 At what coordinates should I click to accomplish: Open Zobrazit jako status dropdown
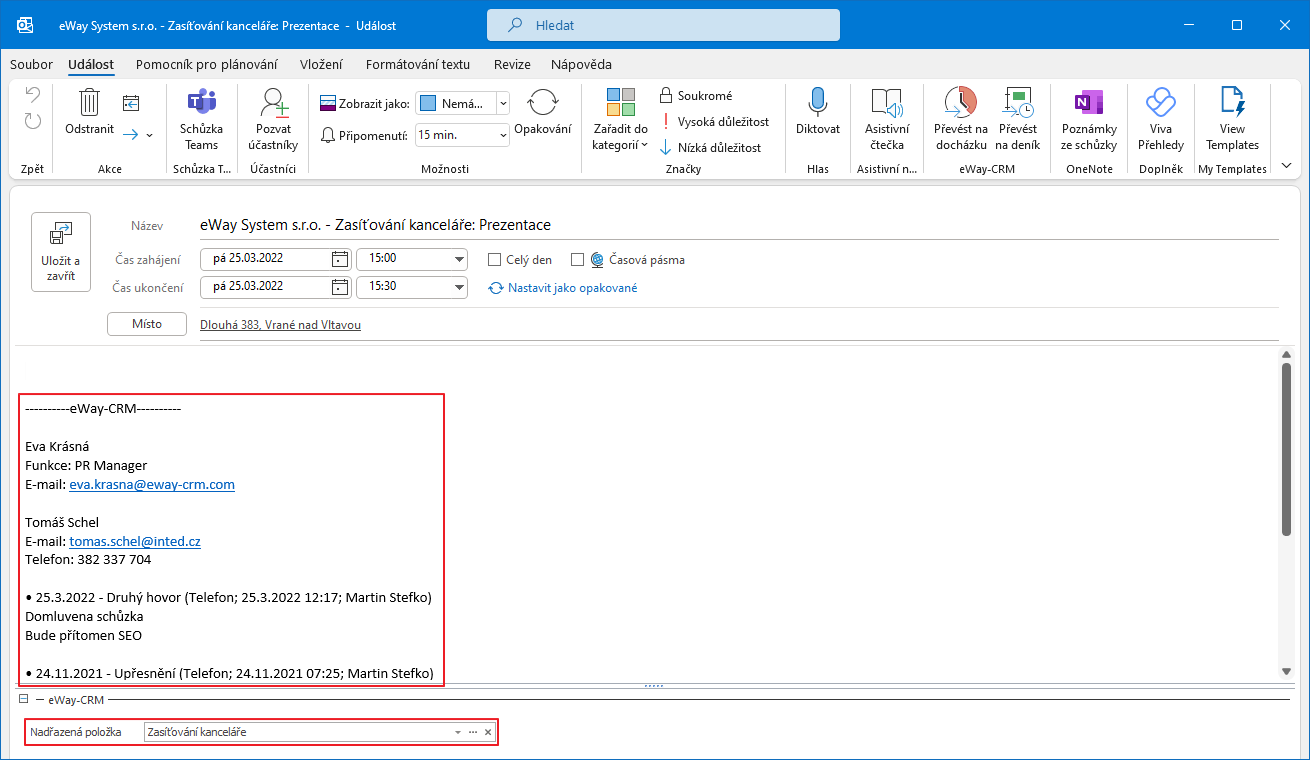(x=503, y=103)
